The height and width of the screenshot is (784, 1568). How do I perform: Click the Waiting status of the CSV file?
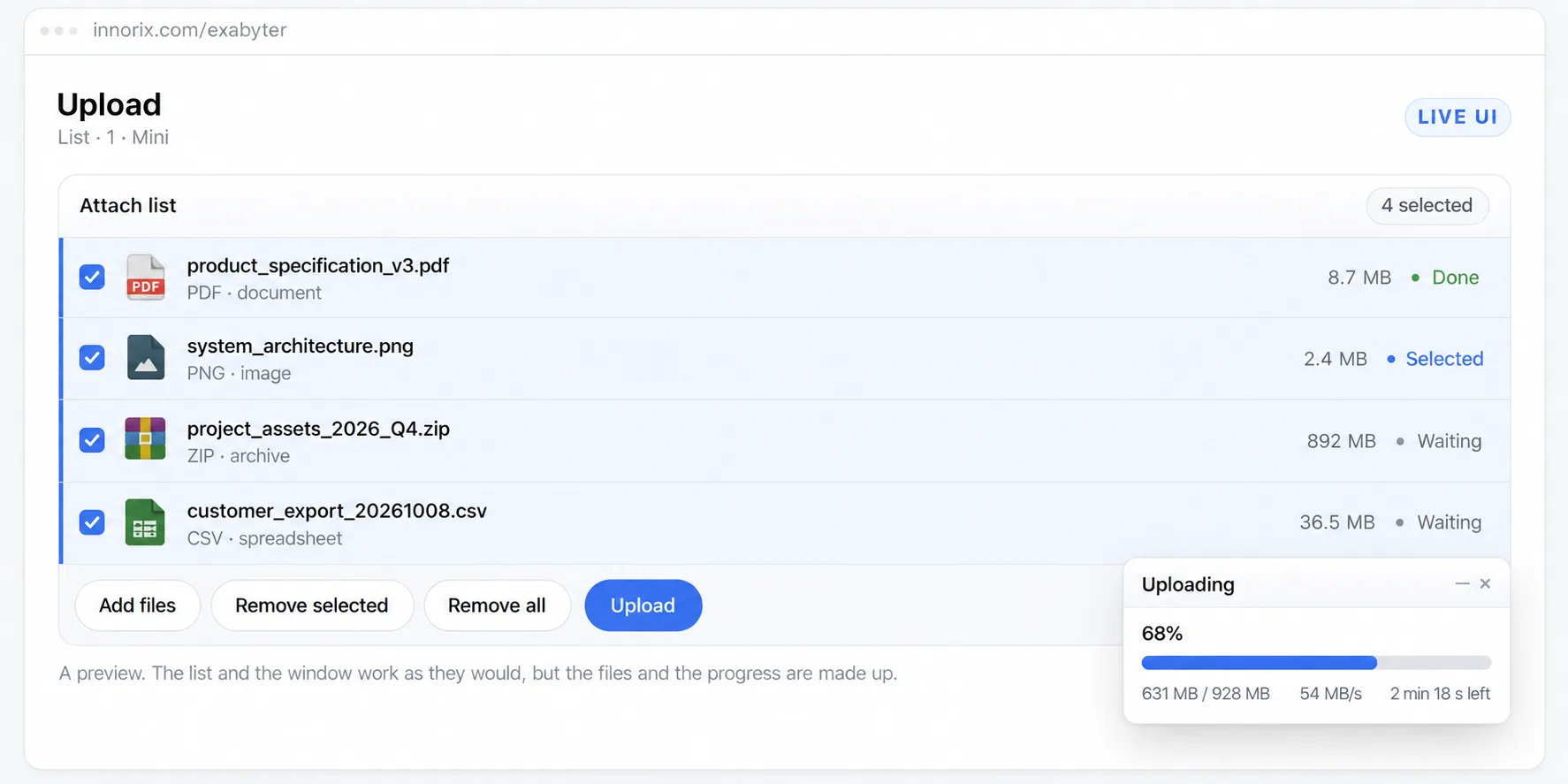(x=1439, y=522)
